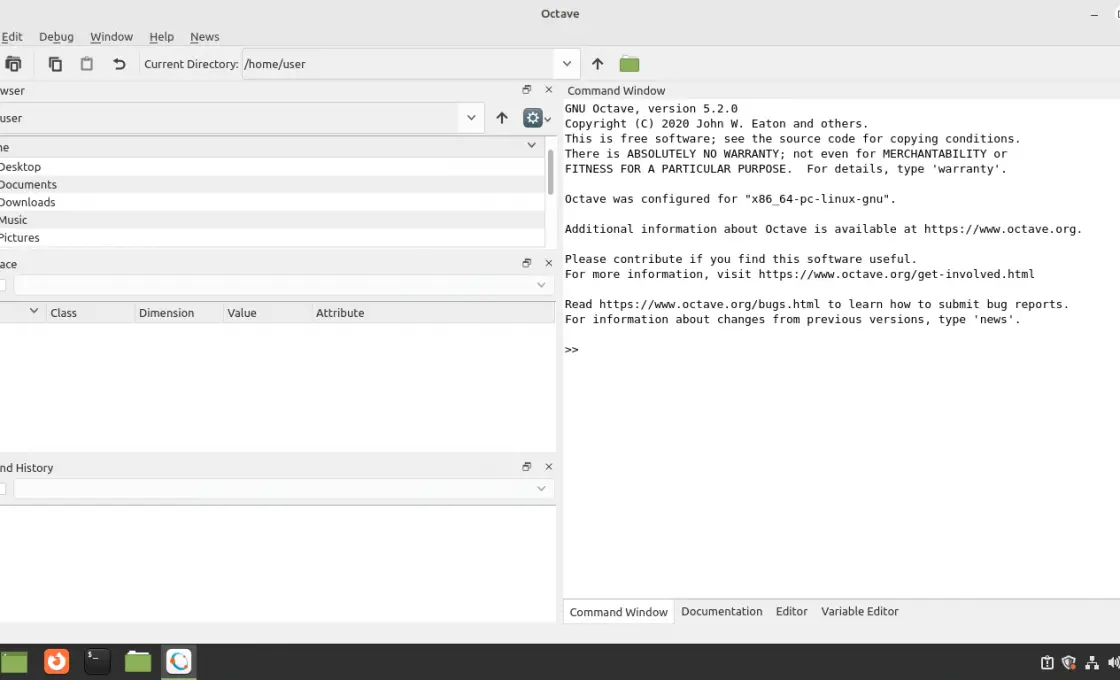Click the Undo arrow icon in the toolbar
Screen dimensions: 1120x680
click(x=119, y=64)
